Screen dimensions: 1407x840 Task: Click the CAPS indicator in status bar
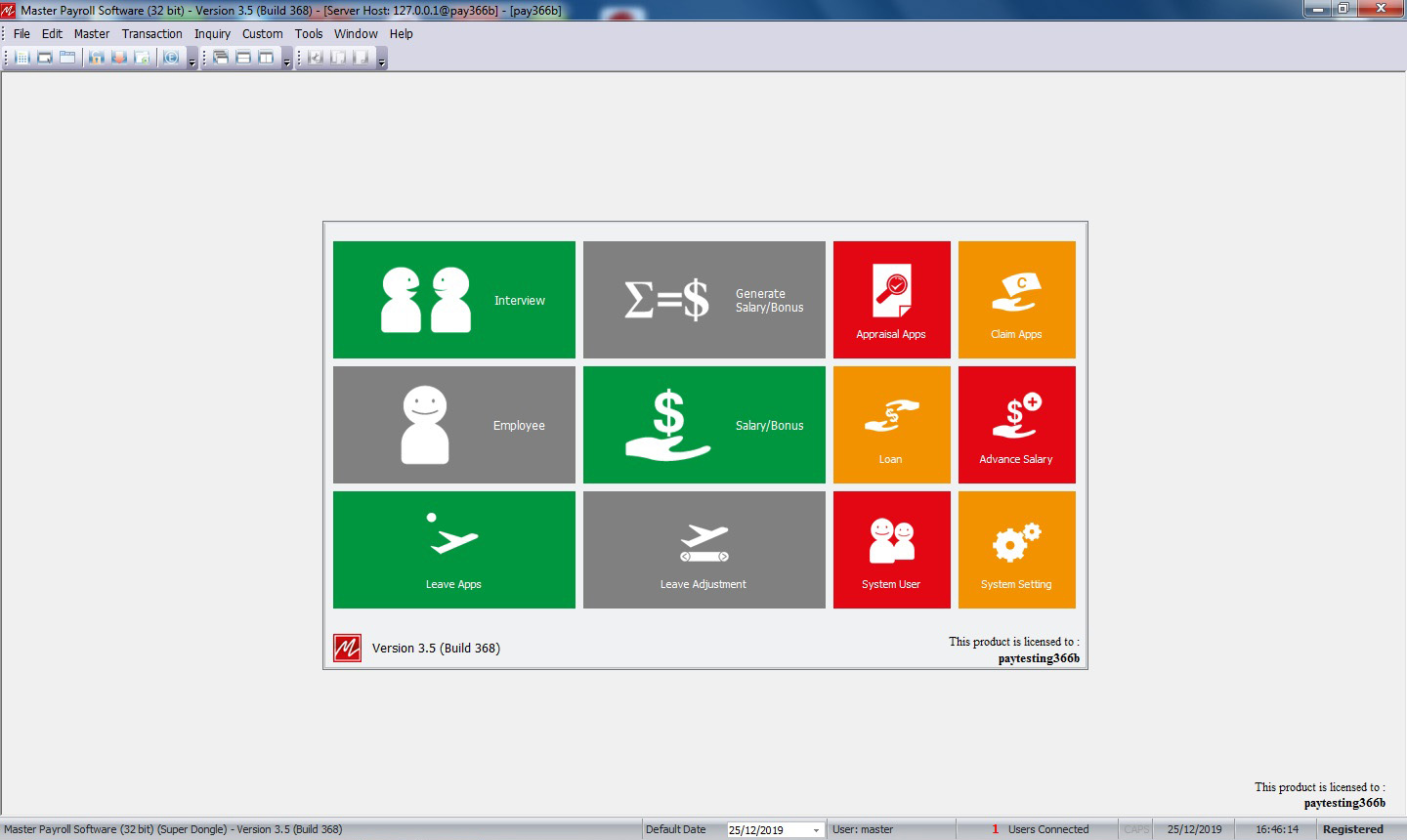1136,829
